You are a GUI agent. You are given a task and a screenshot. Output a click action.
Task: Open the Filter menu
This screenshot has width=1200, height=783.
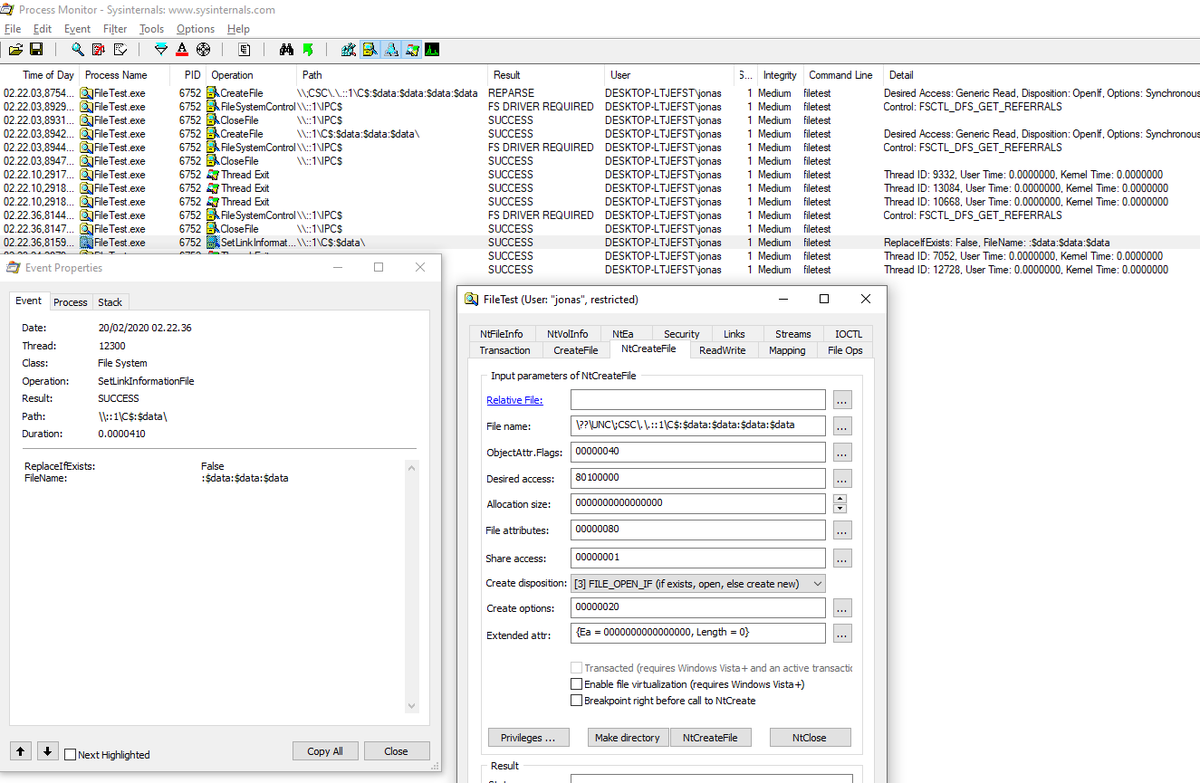click(115, 29)
